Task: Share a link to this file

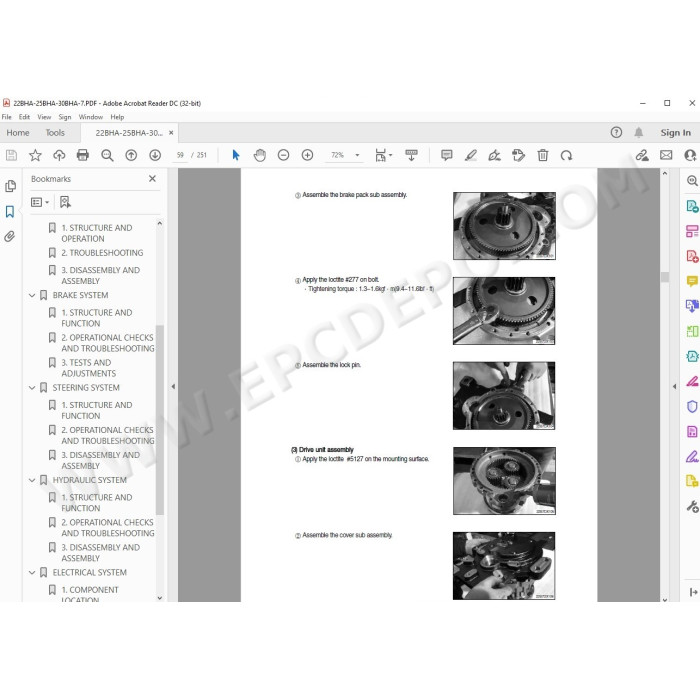Action: click(642, 155)
